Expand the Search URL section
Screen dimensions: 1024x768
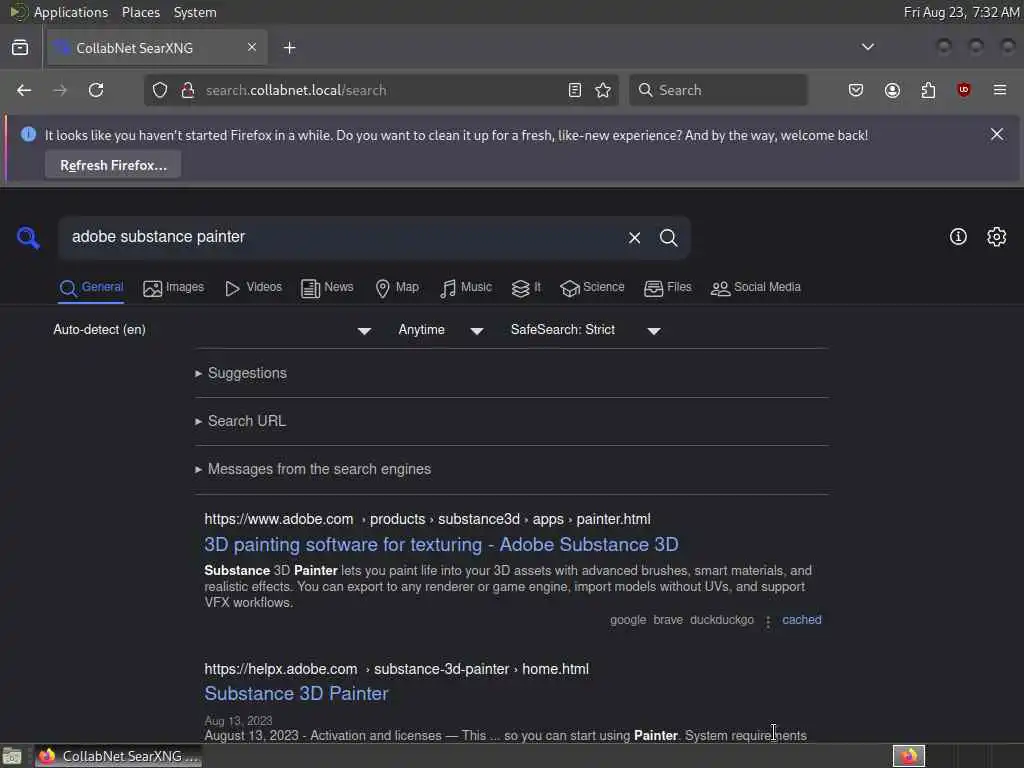tap(240, 421)
